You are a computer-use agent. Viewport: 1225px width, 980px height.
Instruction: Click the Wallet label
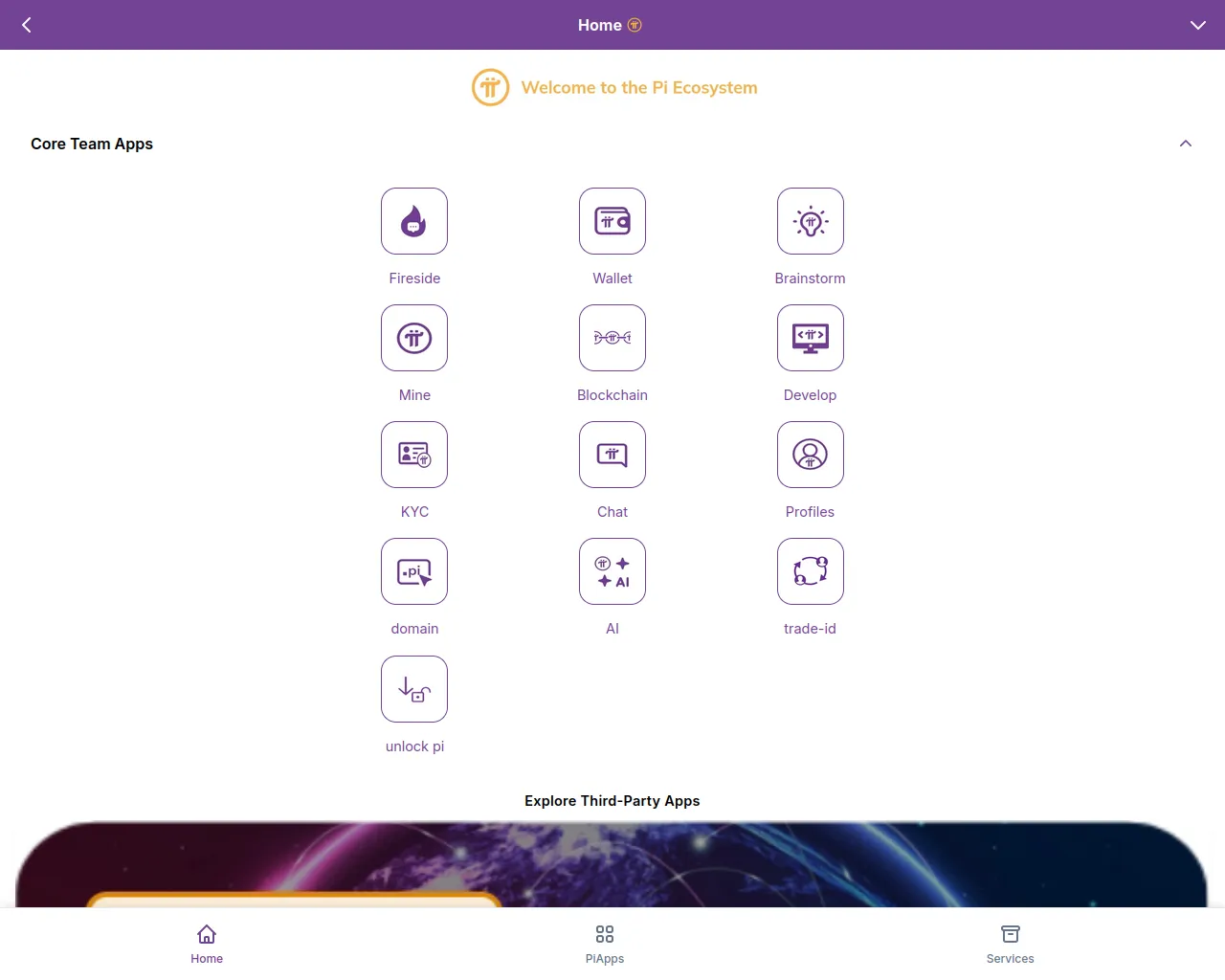pyautogui.click(x=612, y=278)
